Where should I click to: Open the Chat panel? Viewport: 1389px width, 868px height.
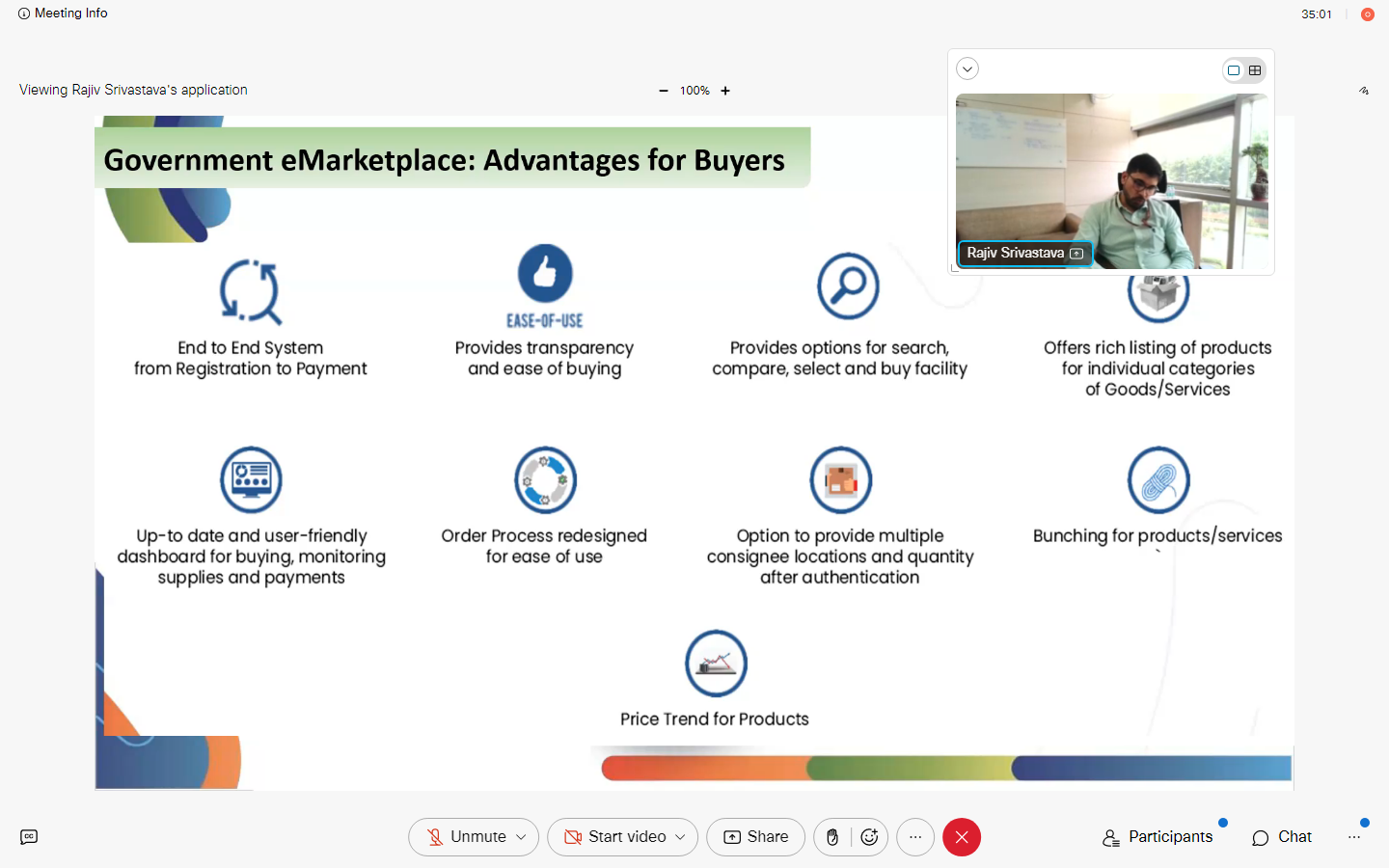click(x=1282, y=837)
